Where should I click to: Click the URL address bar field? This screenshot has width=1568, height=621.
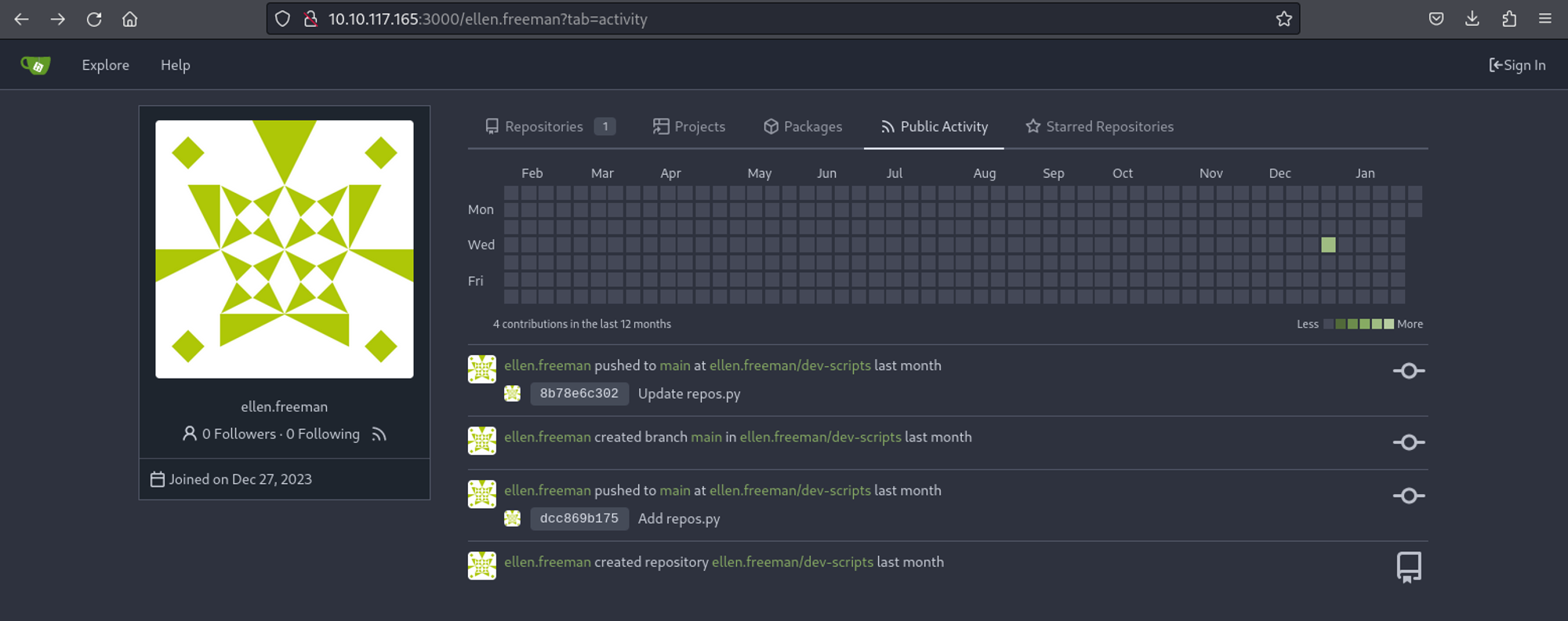coord(784,19)
